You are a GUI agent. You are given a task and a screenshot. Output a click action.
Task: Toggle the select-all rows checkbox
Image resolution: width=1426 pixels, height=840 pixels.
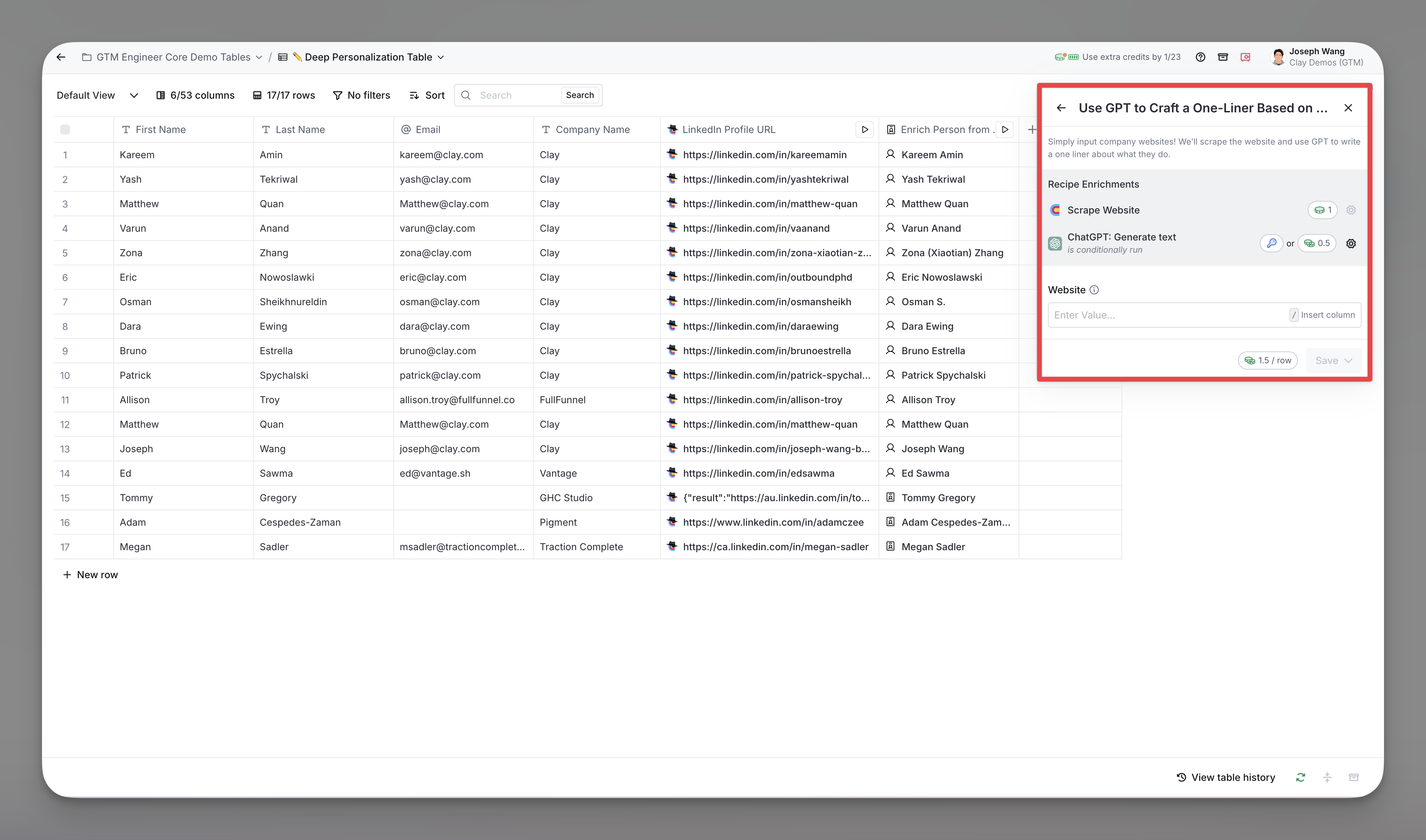coord(65,129)
